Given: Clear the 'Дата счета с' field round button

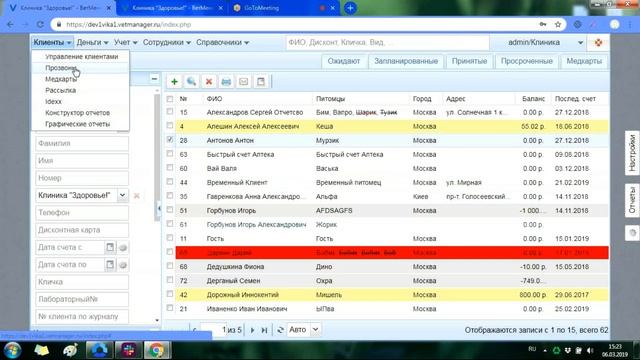Looking at the screenshot, I should [x=123, y=248].
